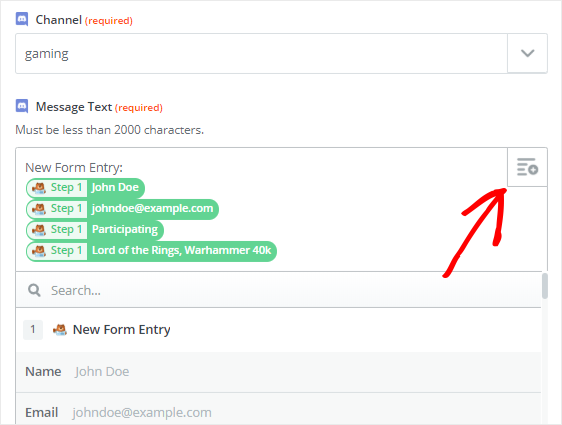
Task: Click the insert field icon in Message Text
Action: tap(527, 167)
